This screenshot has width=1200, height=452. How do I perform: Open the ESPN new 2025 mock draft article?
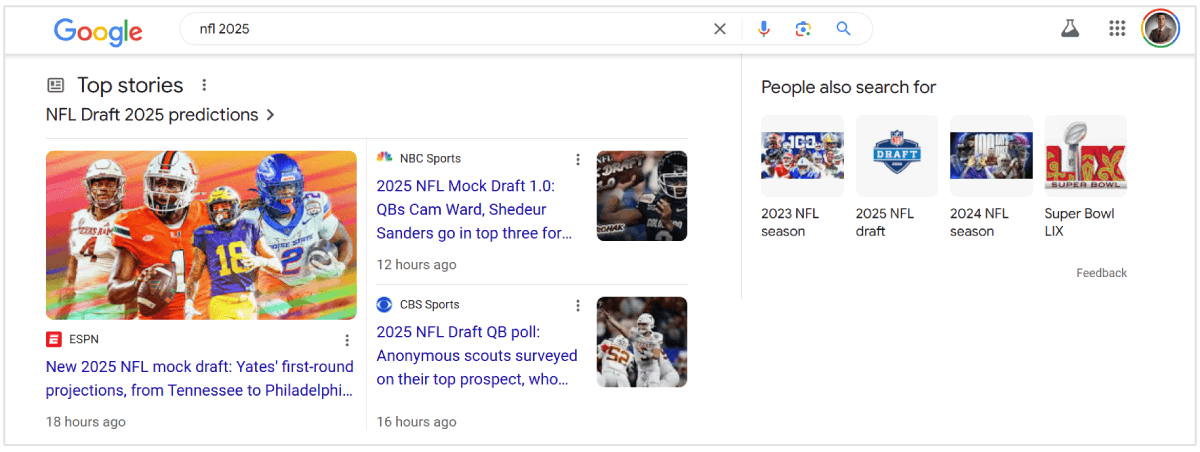click(200, 378)
